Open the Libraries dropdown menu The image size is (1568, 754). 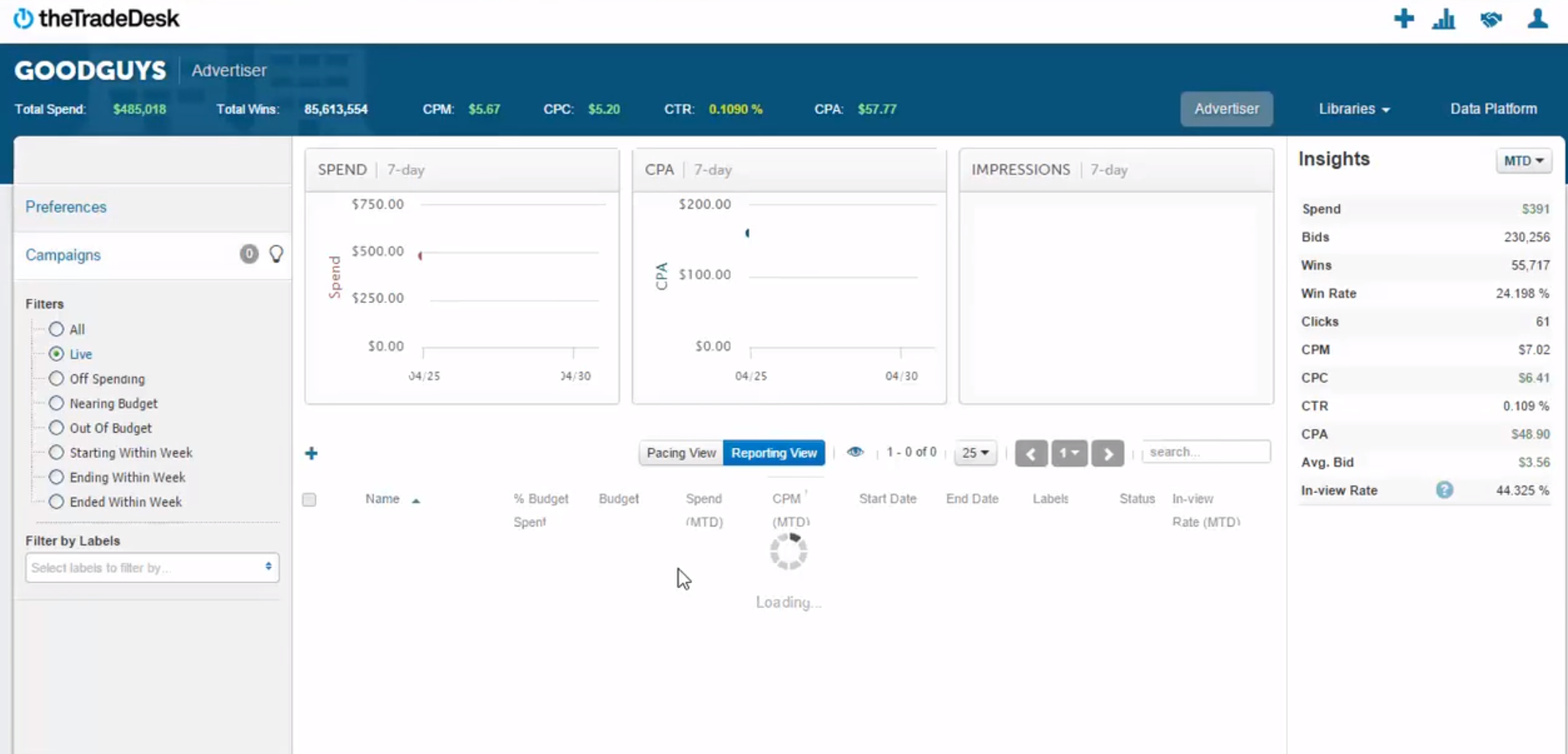click(x=1353, y=108)
